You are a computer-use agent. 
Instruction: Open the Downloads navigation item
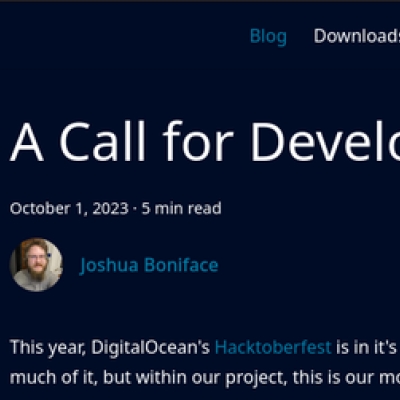pyautogui.click(x=357, y=36)
